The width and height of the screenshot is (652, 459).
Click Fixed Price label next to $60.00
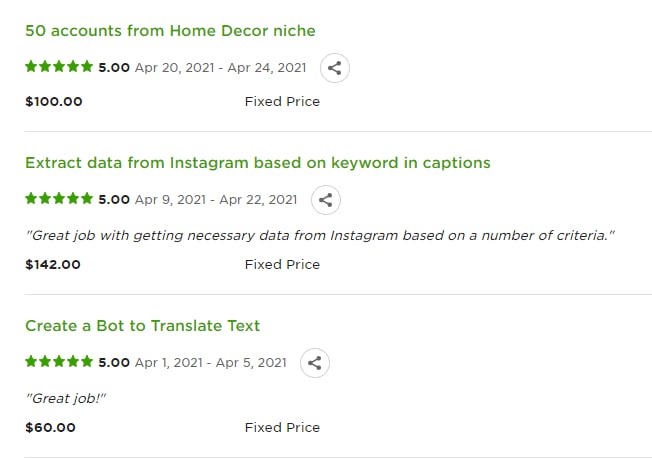pyautogui.click(x=282, y=427)
